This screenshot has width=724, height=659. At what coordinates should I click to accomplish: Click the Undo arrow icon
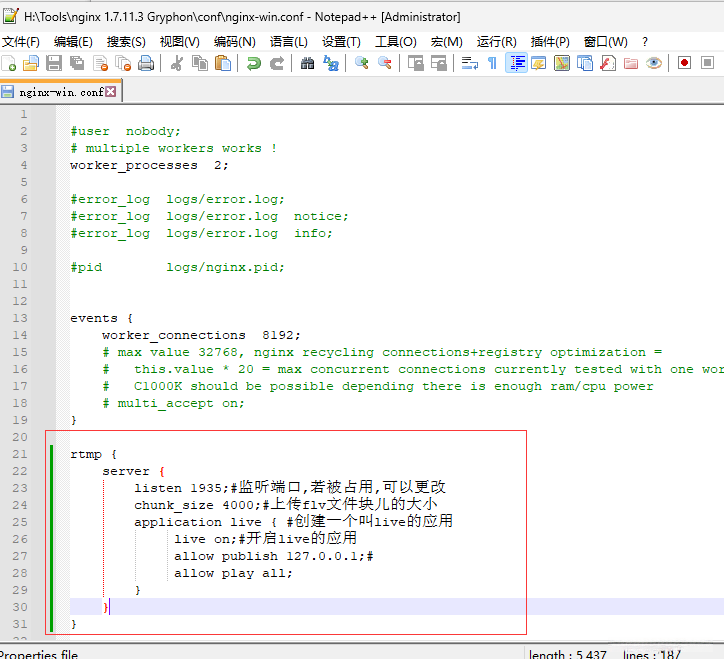[254, 63]
